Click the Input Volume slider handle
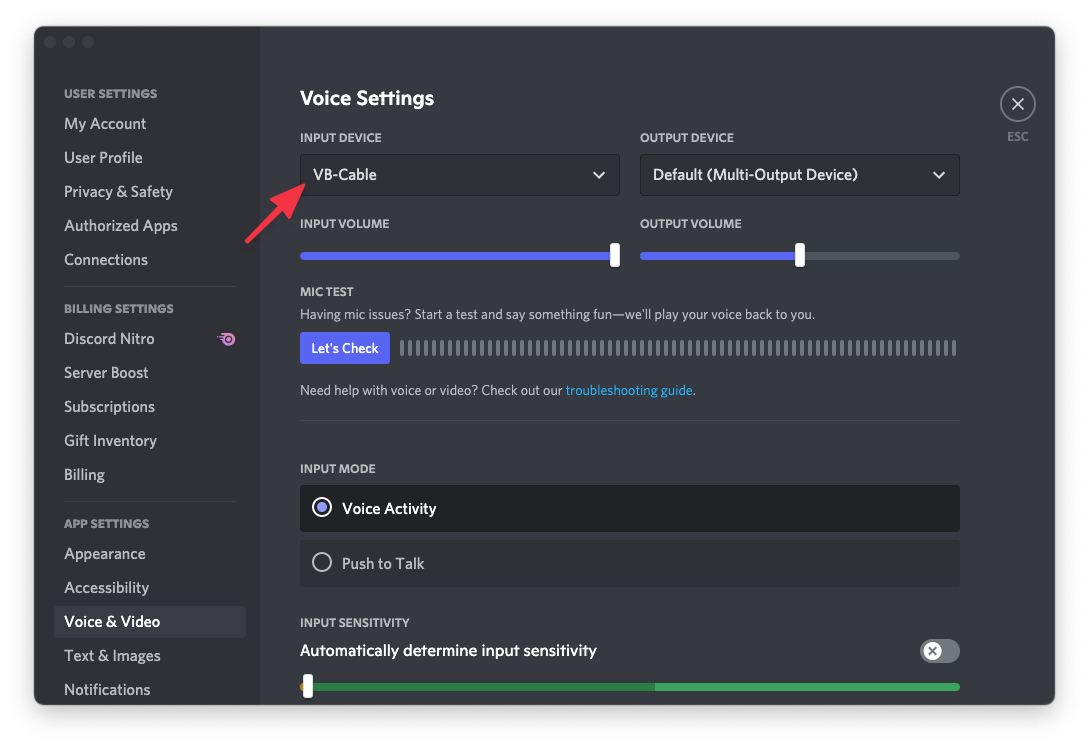Image resolution: width=1089 pixels, height=747 pixels. tap(615, 255)
